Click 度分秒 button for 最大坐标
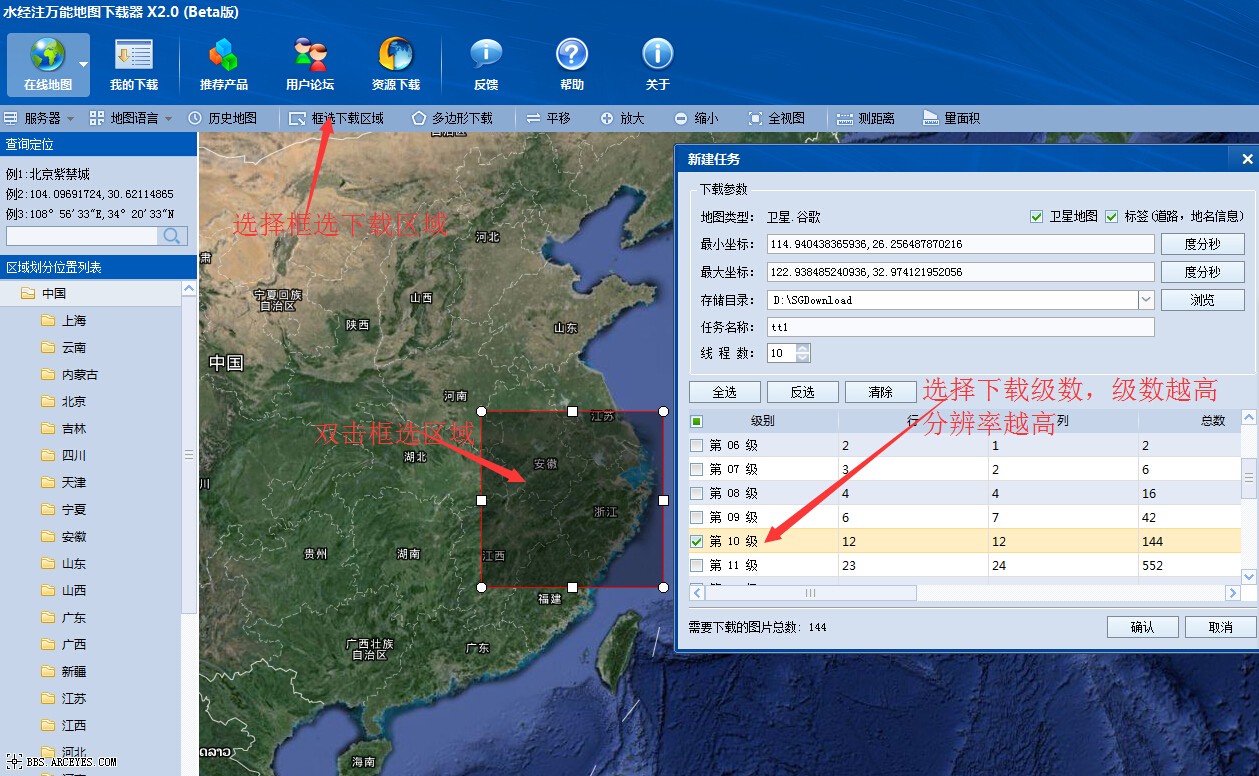Screen dimensions: 1259x776 (x=1202, y=272)
